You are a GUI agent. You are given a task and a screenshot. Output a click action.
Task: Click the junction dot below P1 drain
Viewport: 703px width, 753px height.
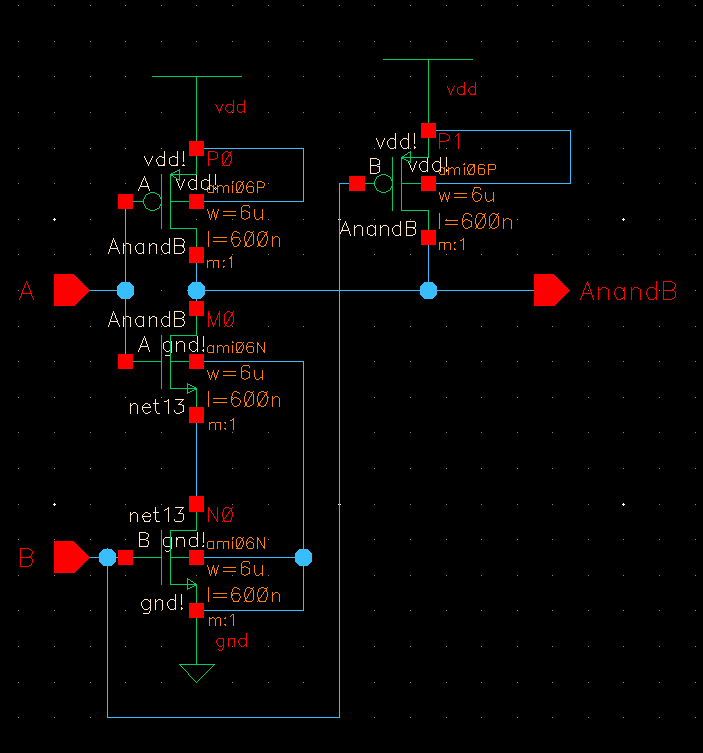pos(428,291)
